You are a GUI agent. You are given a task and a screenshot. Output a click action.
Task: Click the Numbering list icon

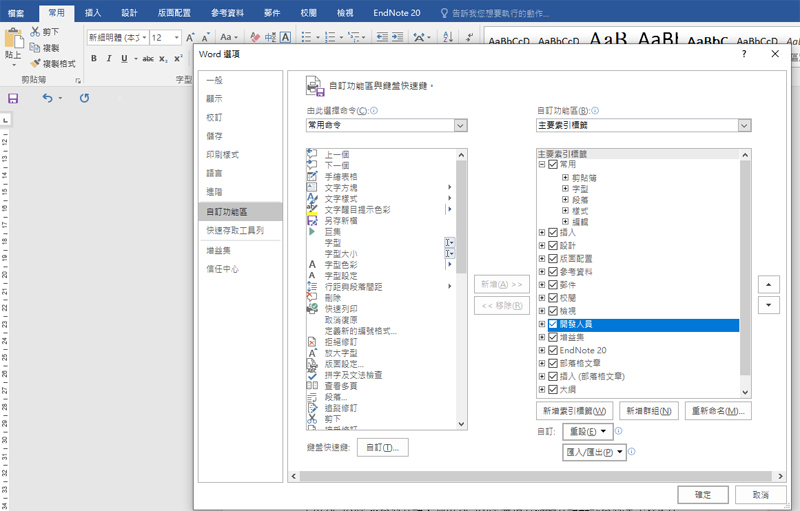coord(330,37)
